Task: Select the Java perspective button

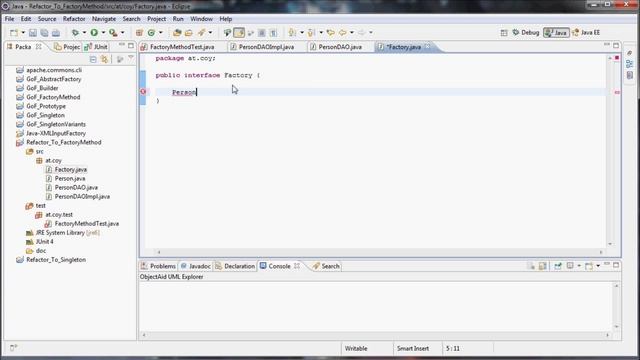Action: 556,33
